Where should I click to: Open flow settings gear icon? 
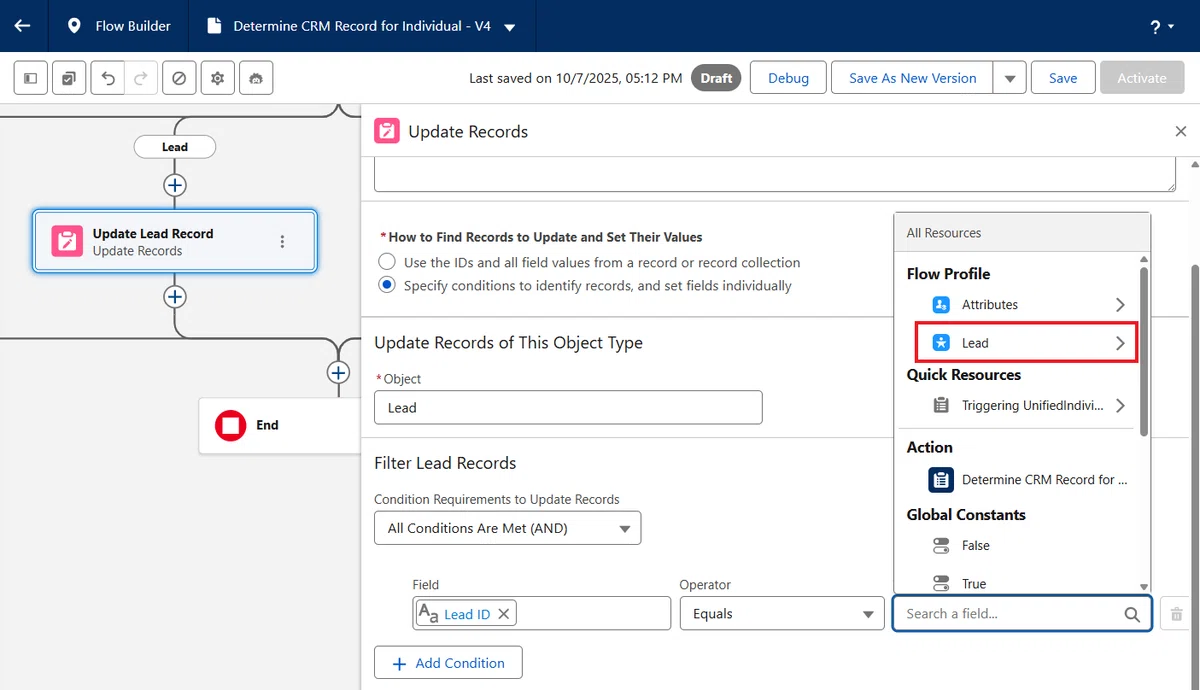tap(217, 78)
